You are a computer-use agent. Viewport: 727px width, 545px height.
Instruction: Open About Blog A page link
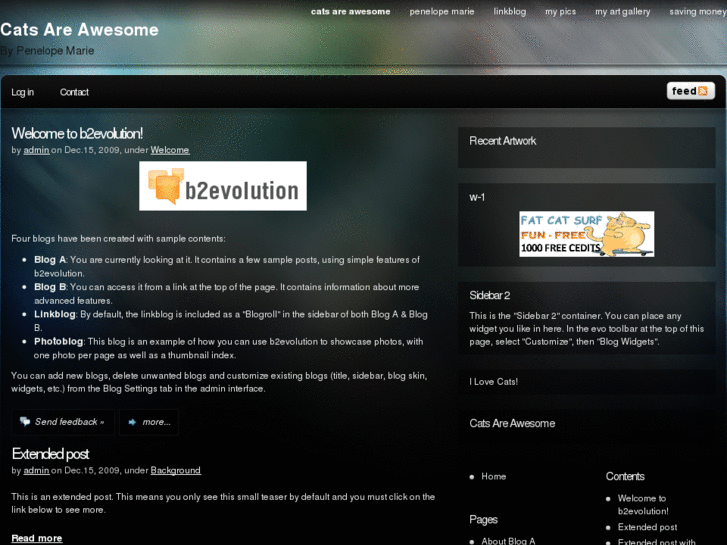[508, 541]
